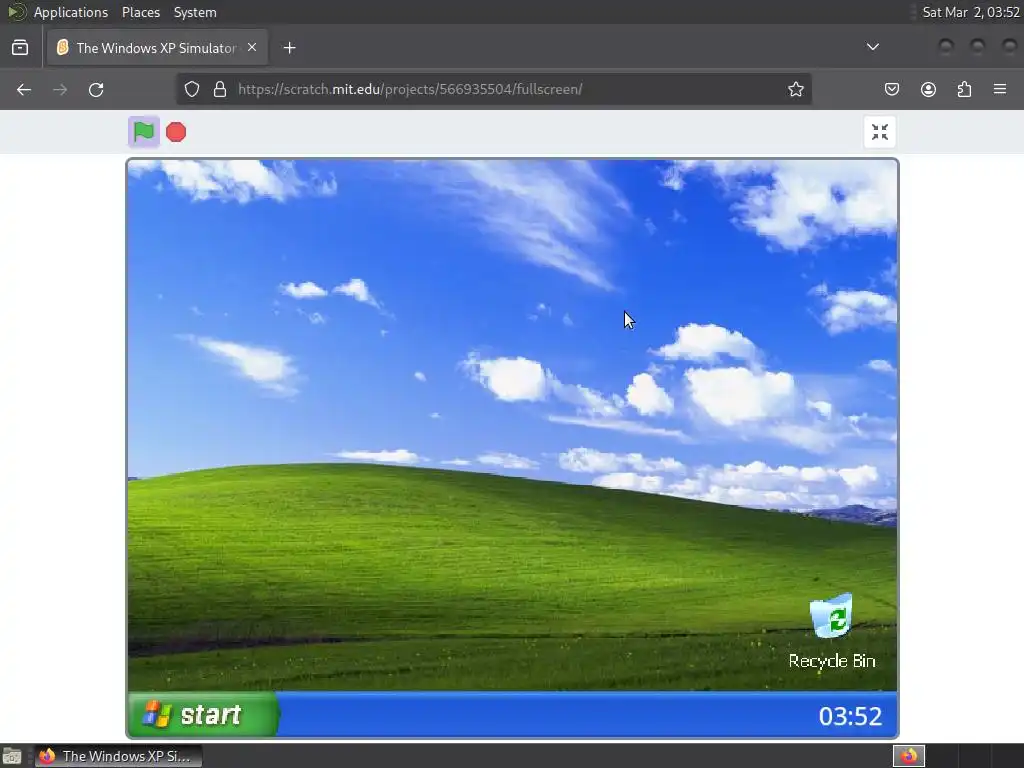
Task: Open the Recycle Bin desktop icon
Action: pos(831,616)
